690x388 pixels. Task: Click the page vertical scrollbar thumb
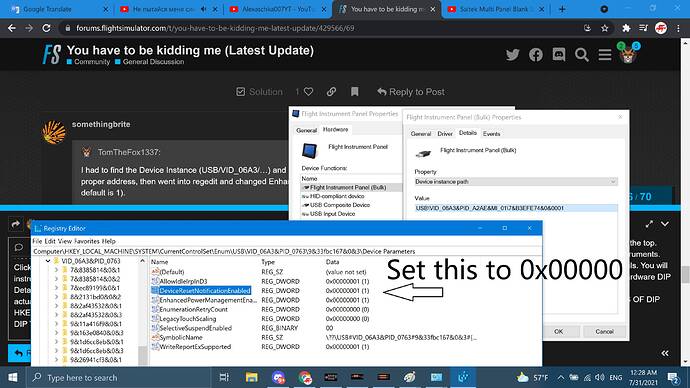coord(685,274)
